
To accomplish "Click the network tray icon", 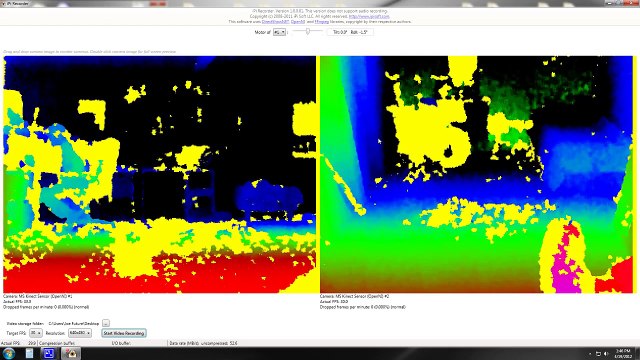I will coord(598,354).
